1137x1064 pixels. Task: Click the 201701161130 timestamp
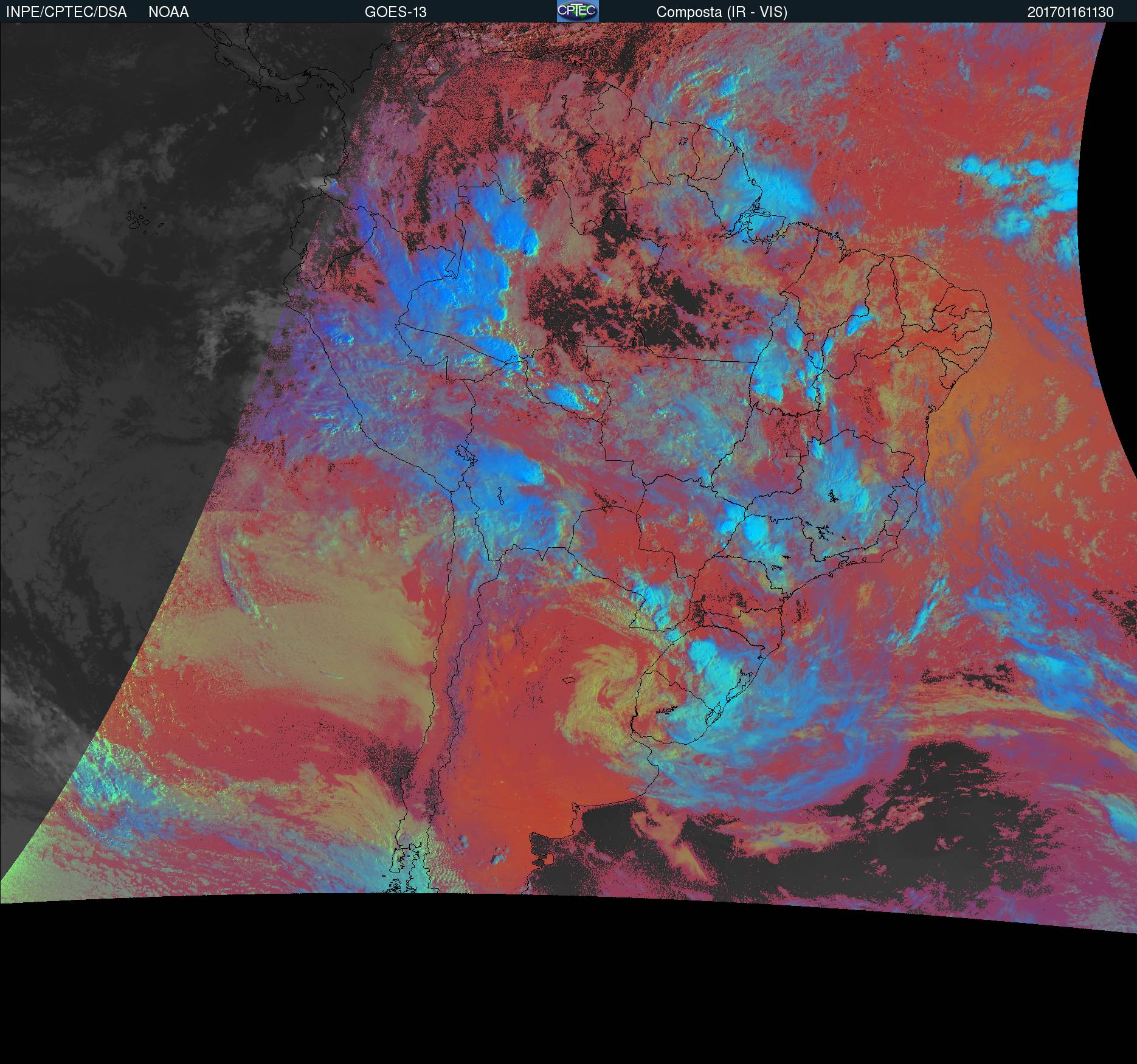[1071, 12]
